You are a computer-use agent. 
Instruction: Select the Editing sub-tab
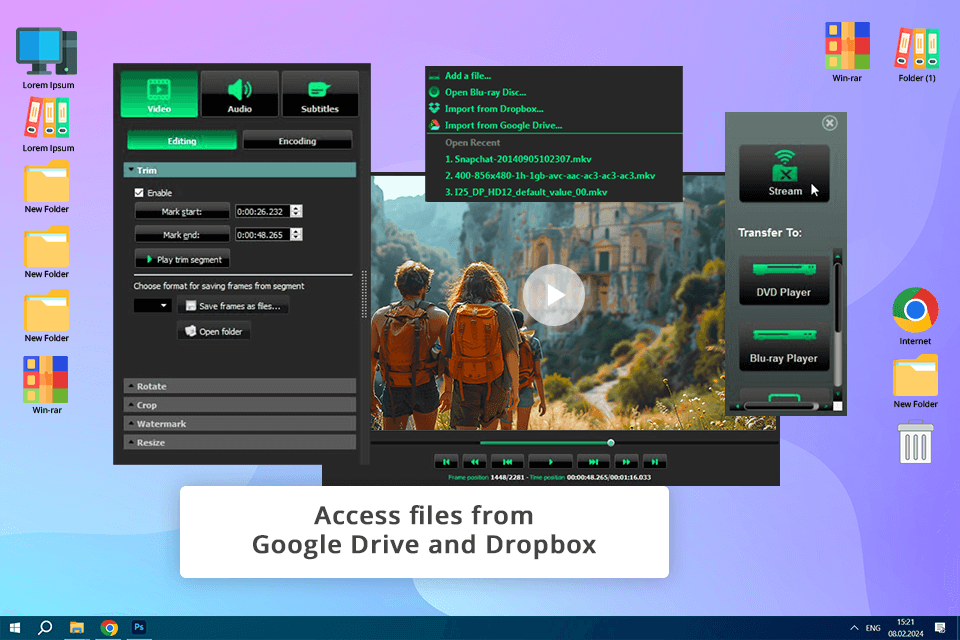(x=182, y=140)
